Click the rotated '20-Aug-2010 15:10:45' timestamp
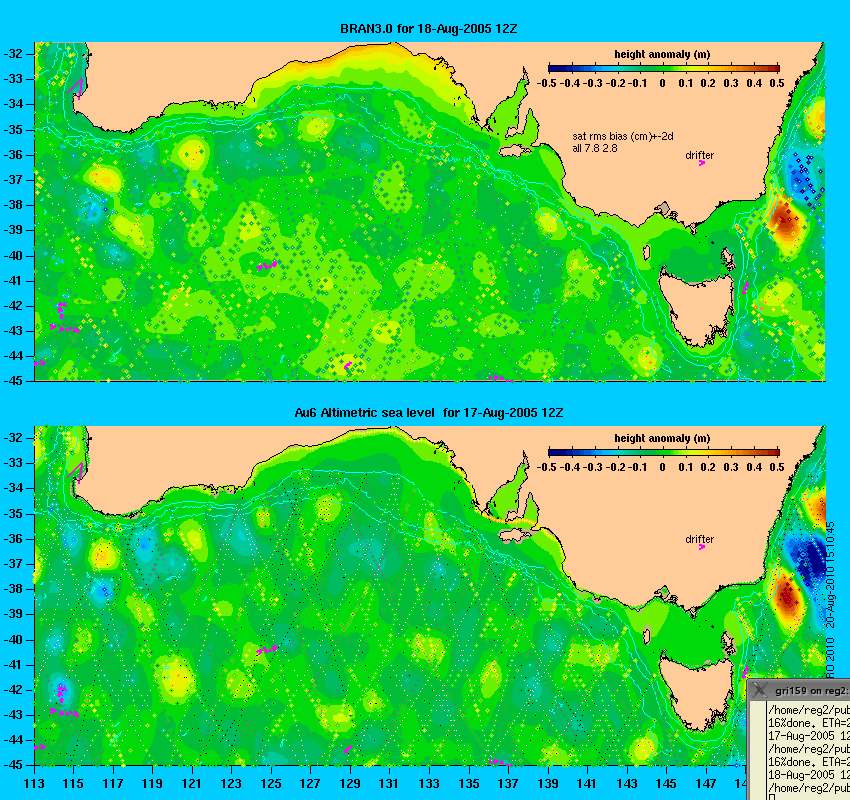The image size is (850, 800). (830, 575)
